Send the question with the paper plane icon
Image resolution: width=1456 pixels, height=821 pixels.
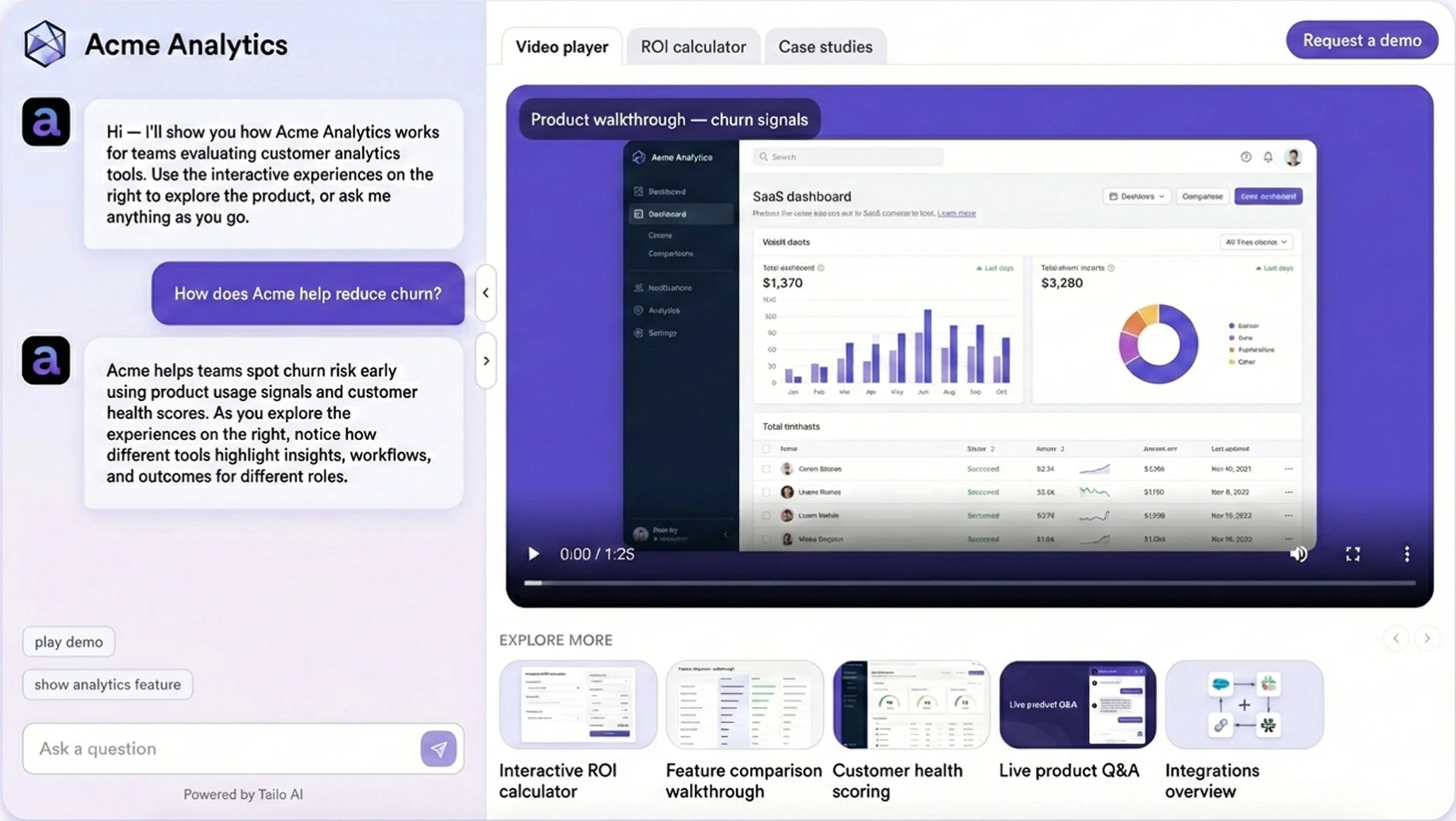point(438,749)
